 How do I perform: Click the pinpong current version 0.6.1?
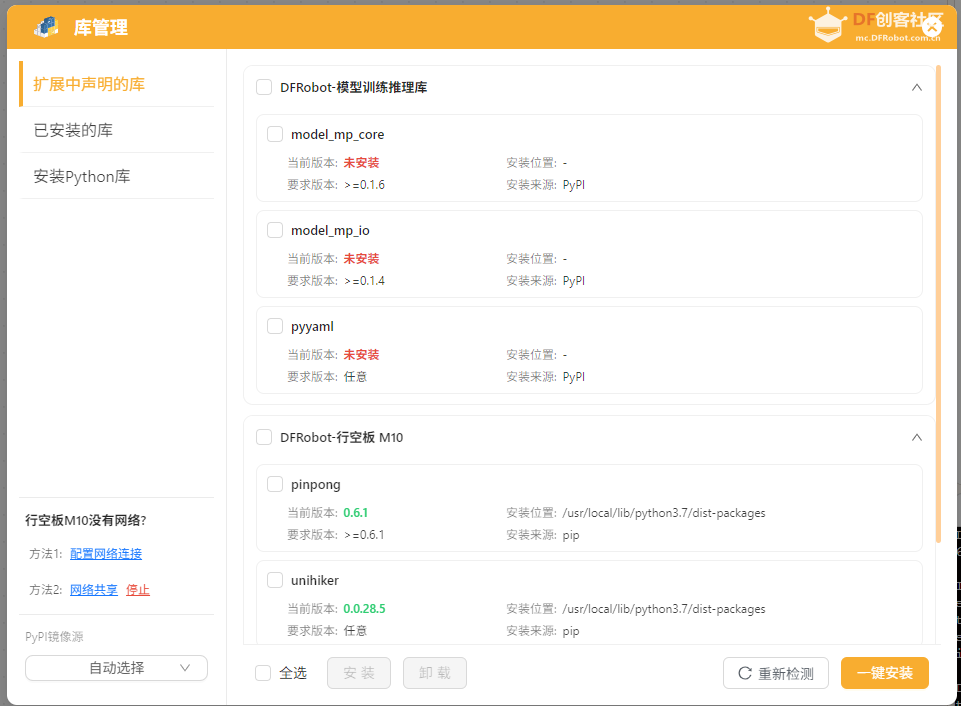tap(355, 512)
